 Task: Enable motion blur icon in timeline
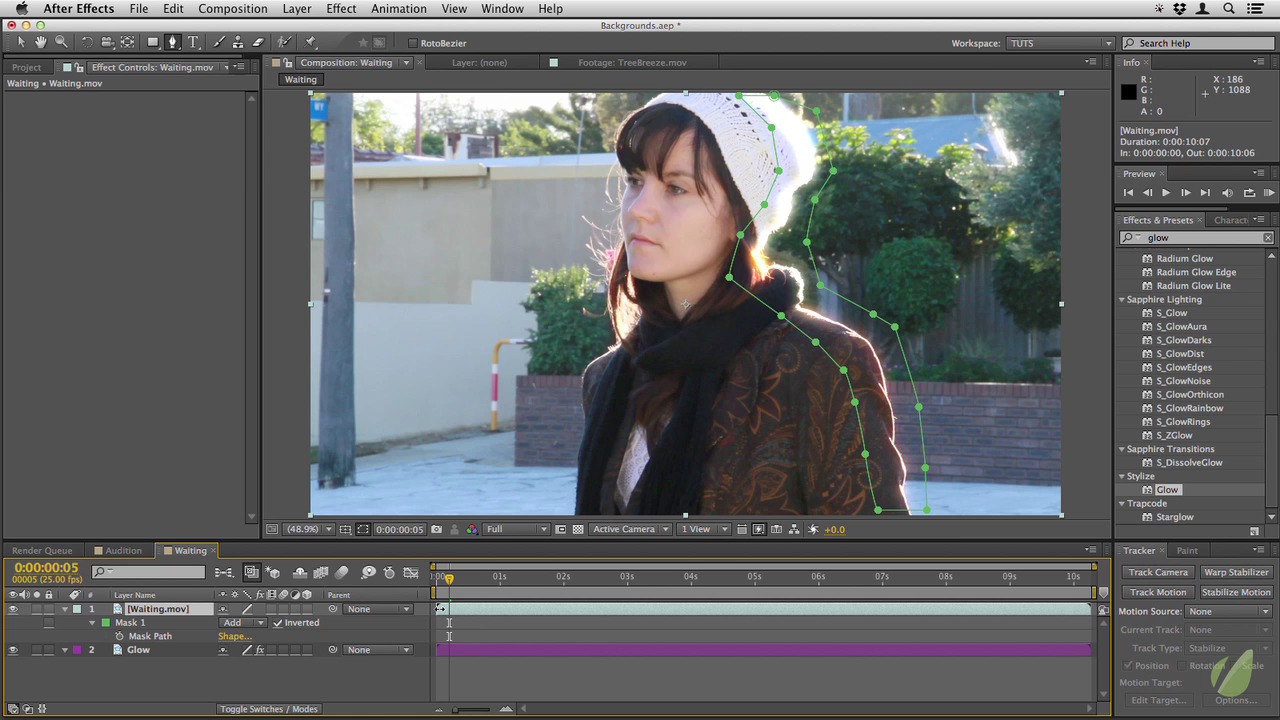click(x=342, y=572)
